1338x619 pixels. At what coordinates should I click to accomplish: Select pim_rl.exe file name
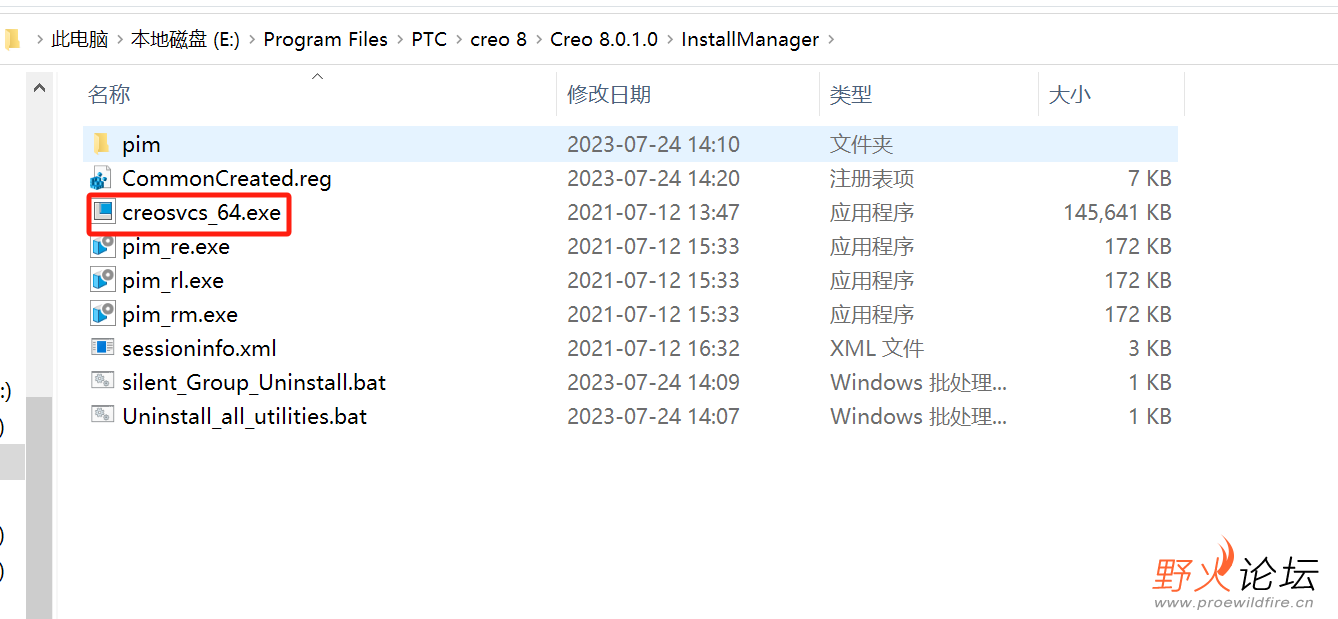pos(173,281)
